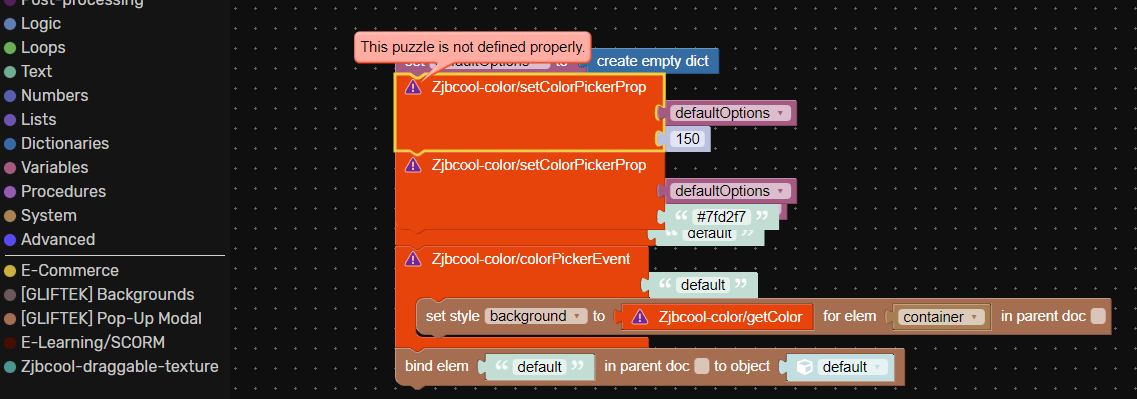
Task: Open the Procedures puzzle category
Action: pyautogui.click(x=63, y=192)
